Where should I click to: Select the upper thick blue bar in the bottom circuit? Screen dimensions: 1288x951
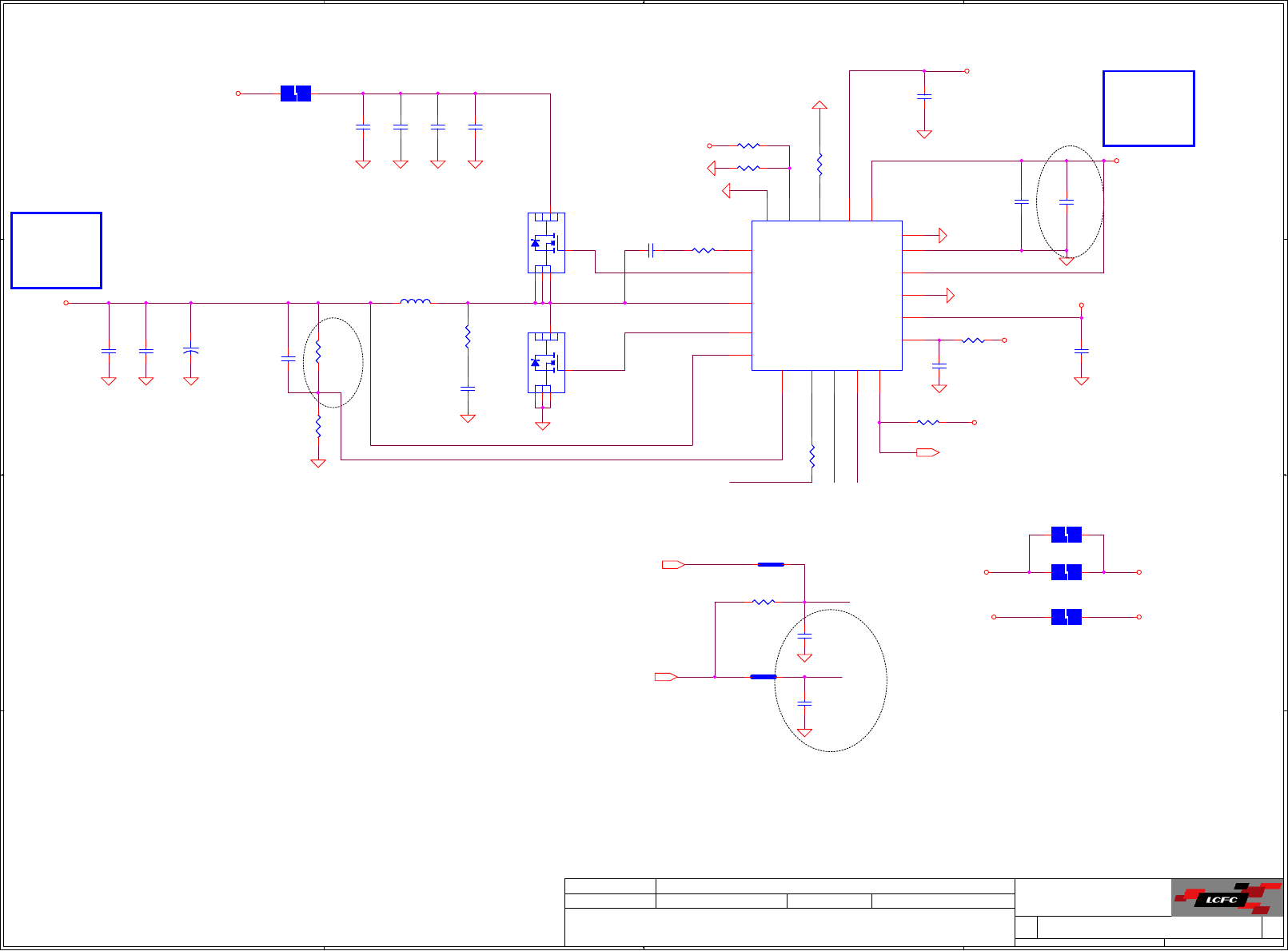click(771, 565)
